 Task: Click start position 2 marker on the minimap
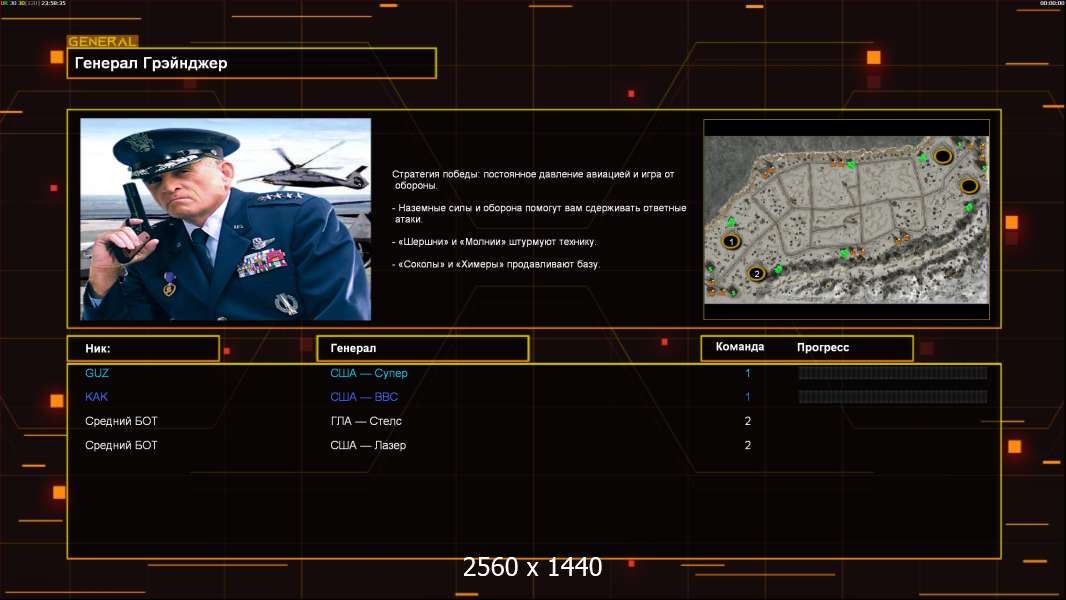757,273
